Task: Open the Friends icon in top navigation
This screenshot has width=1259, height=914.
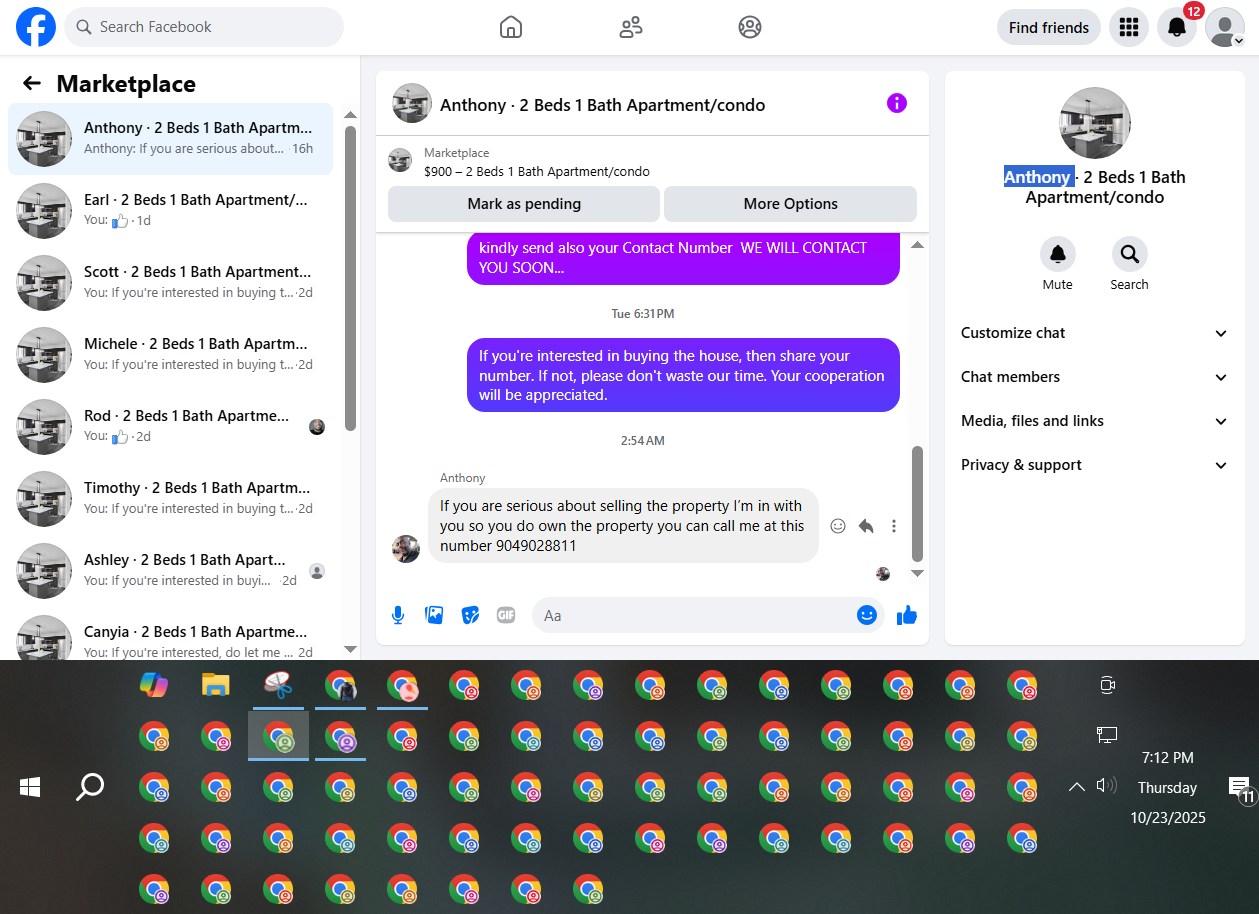Action: point(631,27)
